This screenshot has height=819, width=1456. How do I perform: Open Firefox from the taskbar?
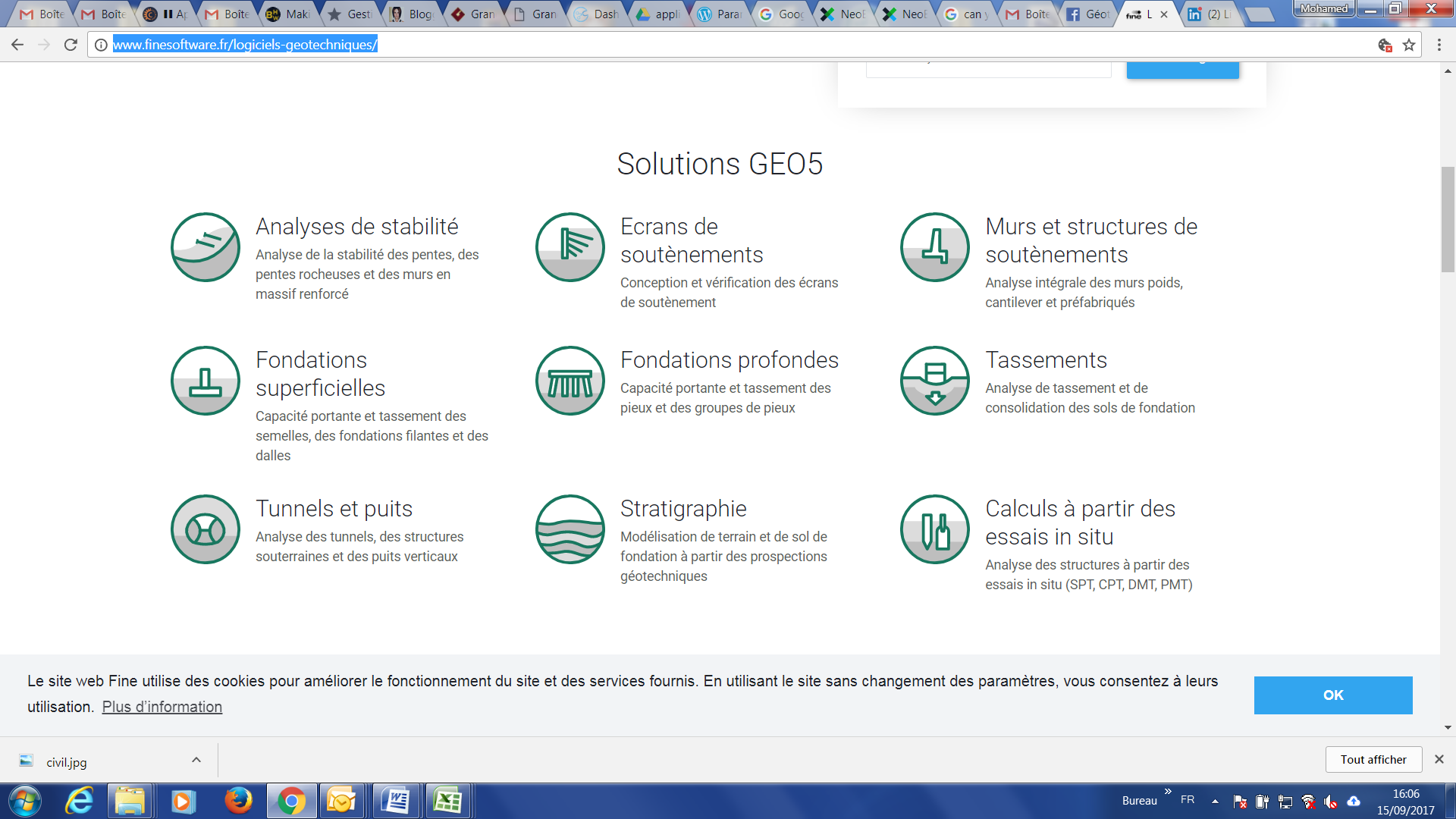pyautogui.click(x=239, y=801)
